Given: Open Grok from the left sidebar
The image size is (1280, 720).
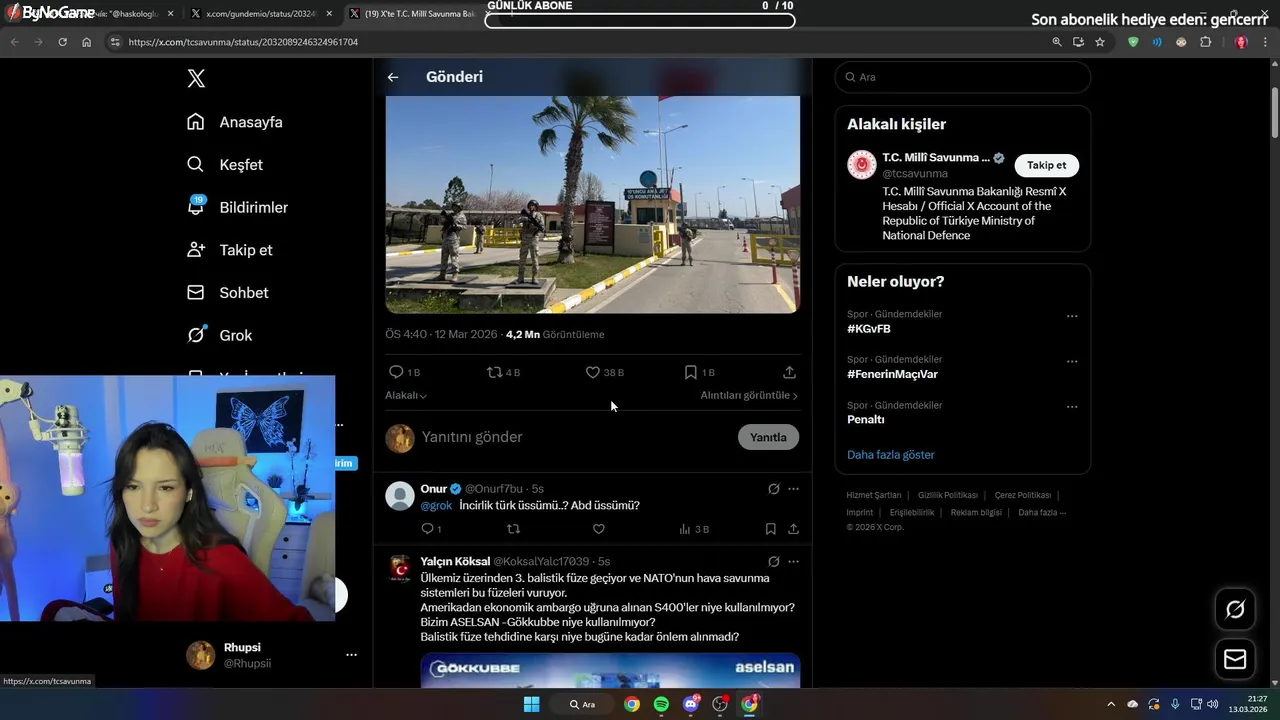Looking at the screenshot, I should point(220,335).
